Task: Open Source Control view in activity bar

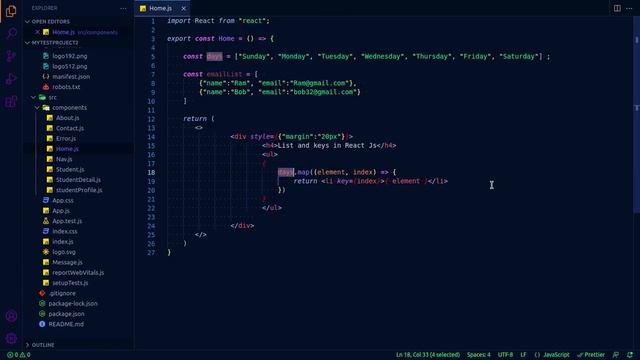Action: coord(11,56)
